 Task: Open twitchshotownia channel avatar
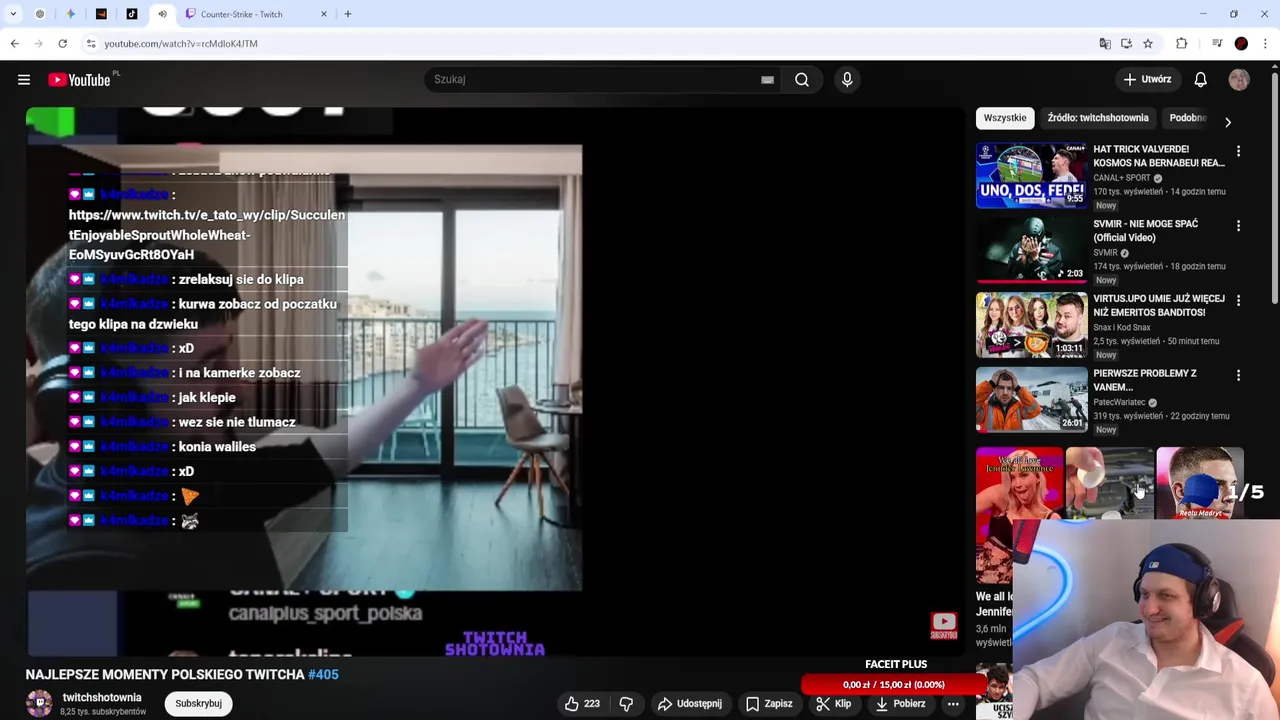point(39,704)
